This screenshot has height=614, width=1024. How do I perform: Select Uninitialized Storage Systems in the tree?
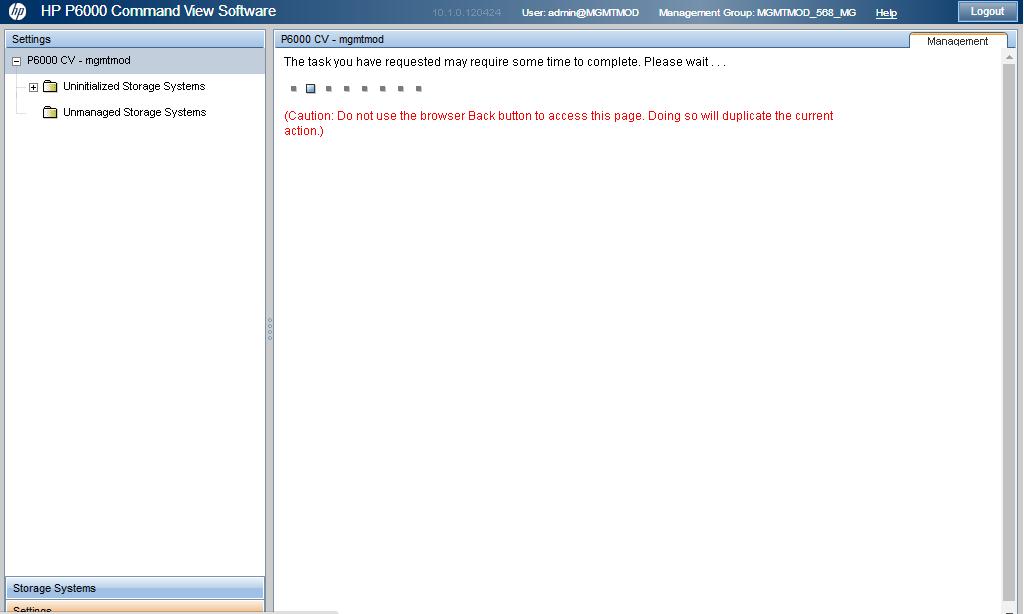134,86
